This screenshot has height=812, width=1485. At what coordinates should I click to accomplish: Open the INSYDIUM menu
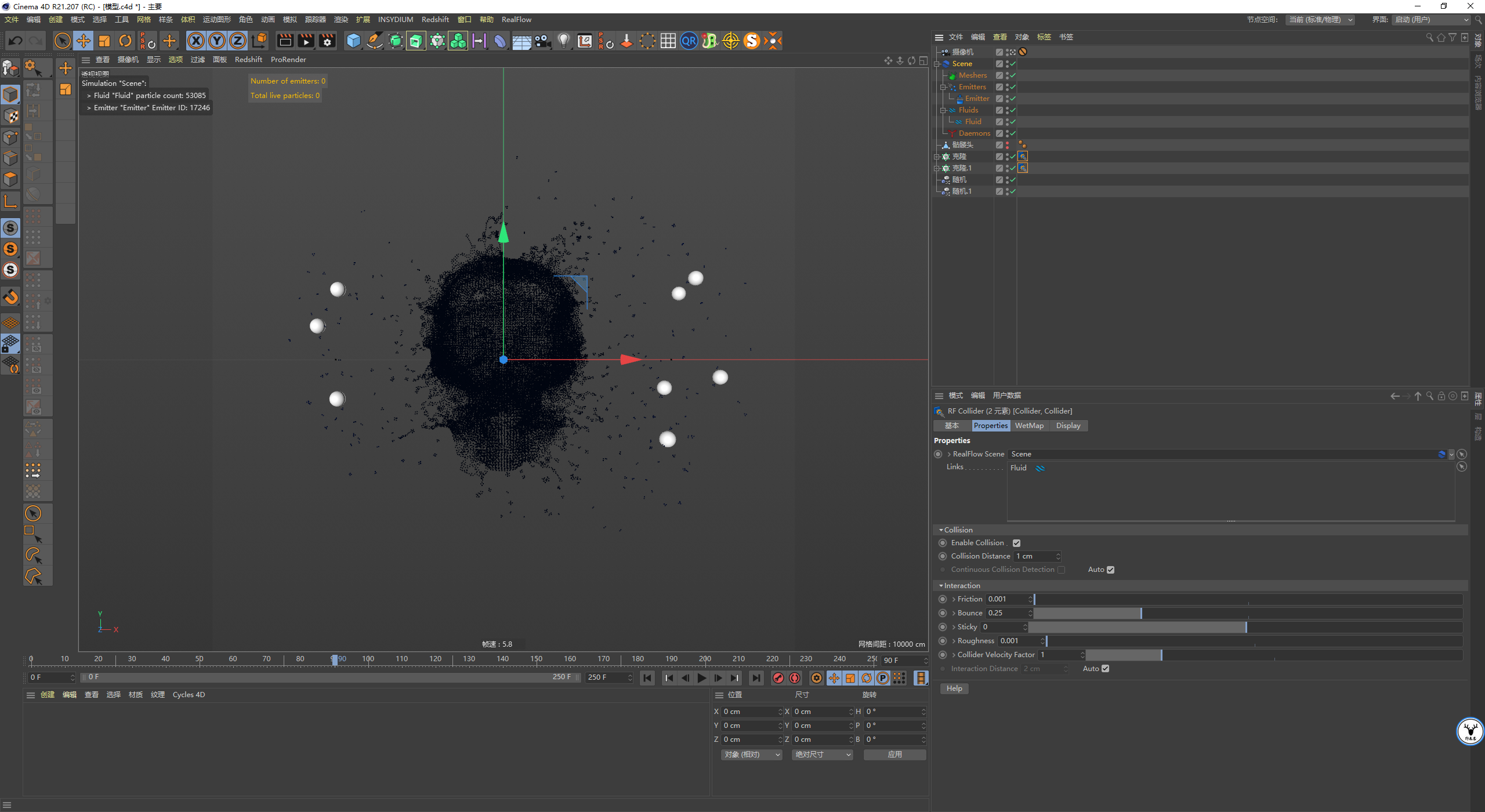point(396,20)
